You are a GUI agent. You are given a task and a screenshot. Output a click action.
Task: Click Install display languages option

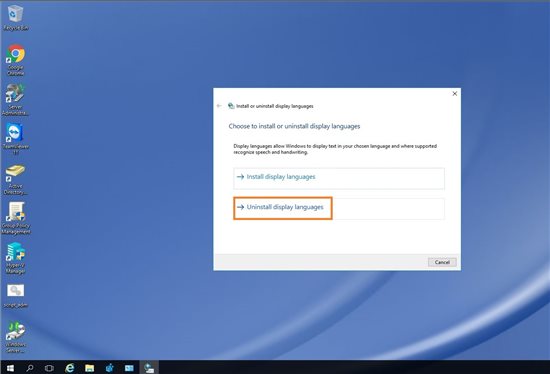339,178
